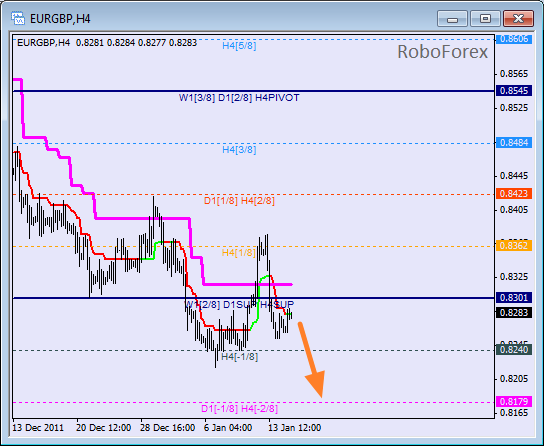Click the 0.8545 pivot price tag
The height and width of the screenshot is (446, 544).
[x=514, y=91]
